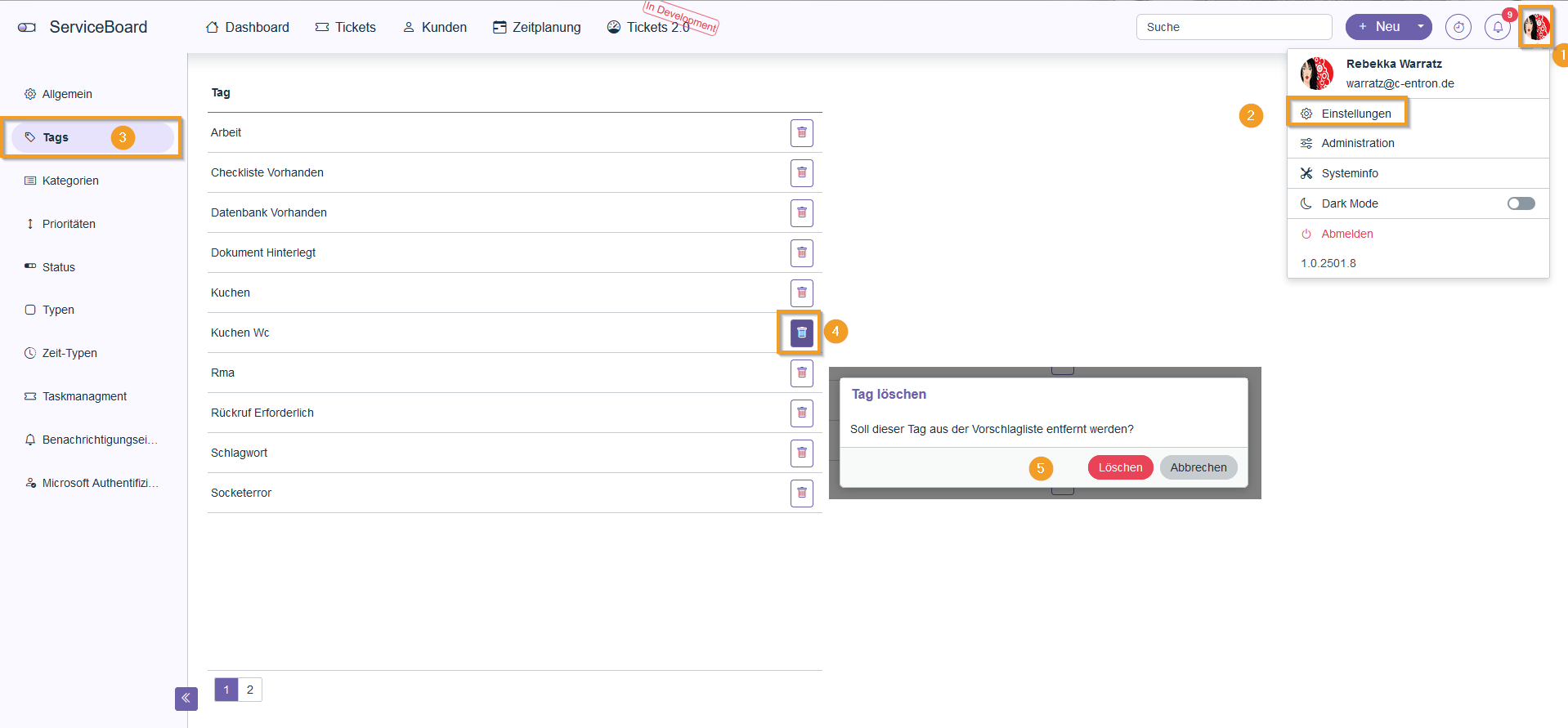The width and height of the screenshot is (1568, 728).
Task: Click Abmelden to log out
Action: tap(1346, 234)
